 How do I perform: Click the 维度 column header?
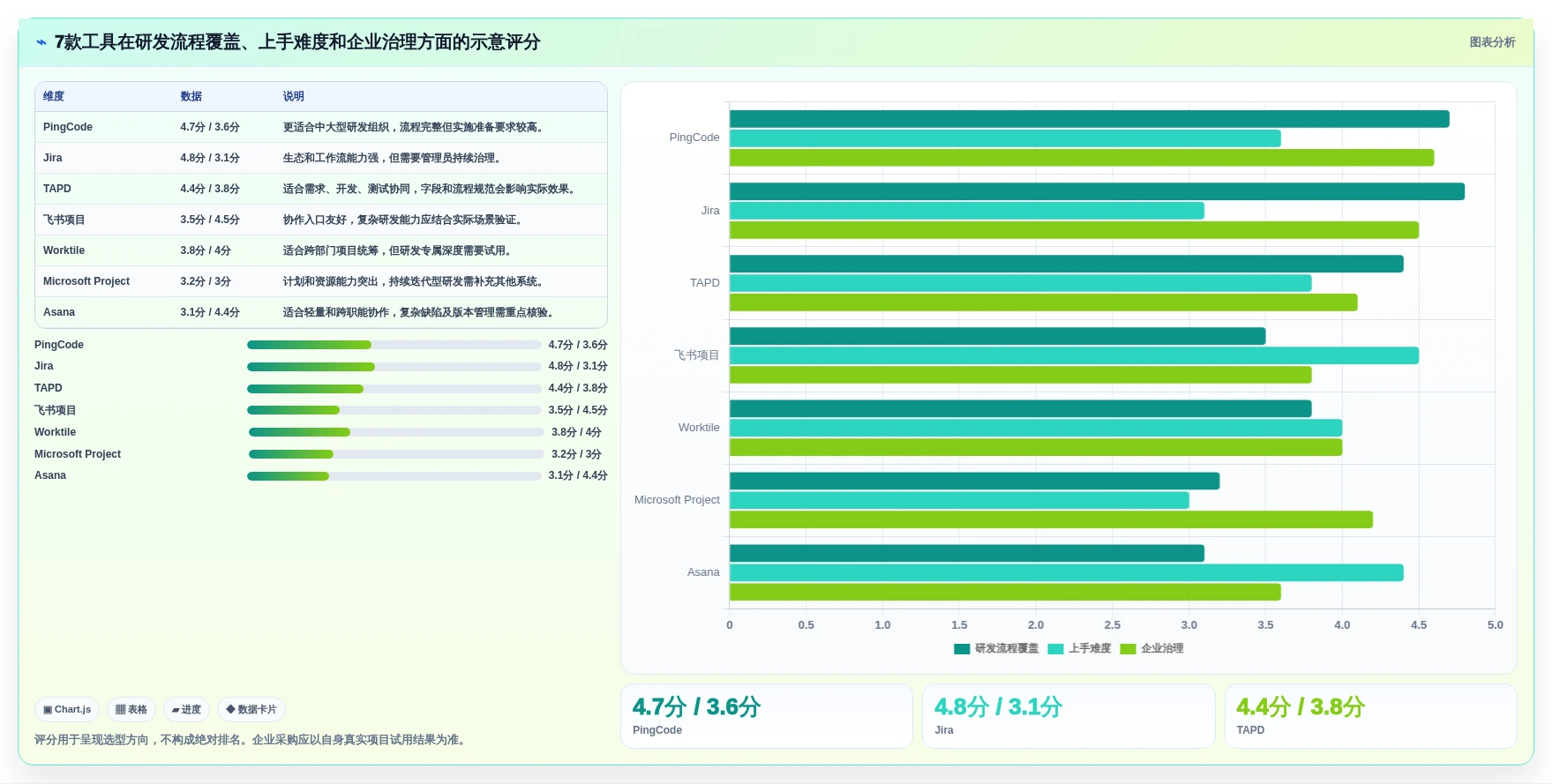pos(54,96)
